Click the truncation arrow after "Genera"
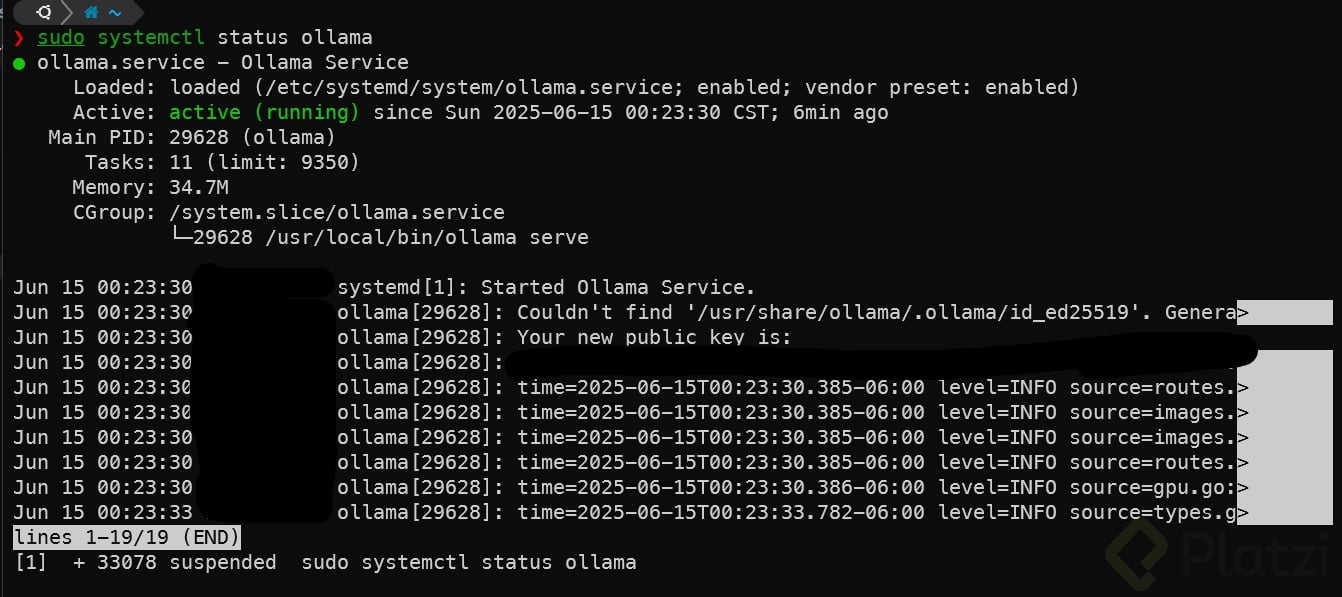This screenshot has width=1342, height=597. [1243, 313]
